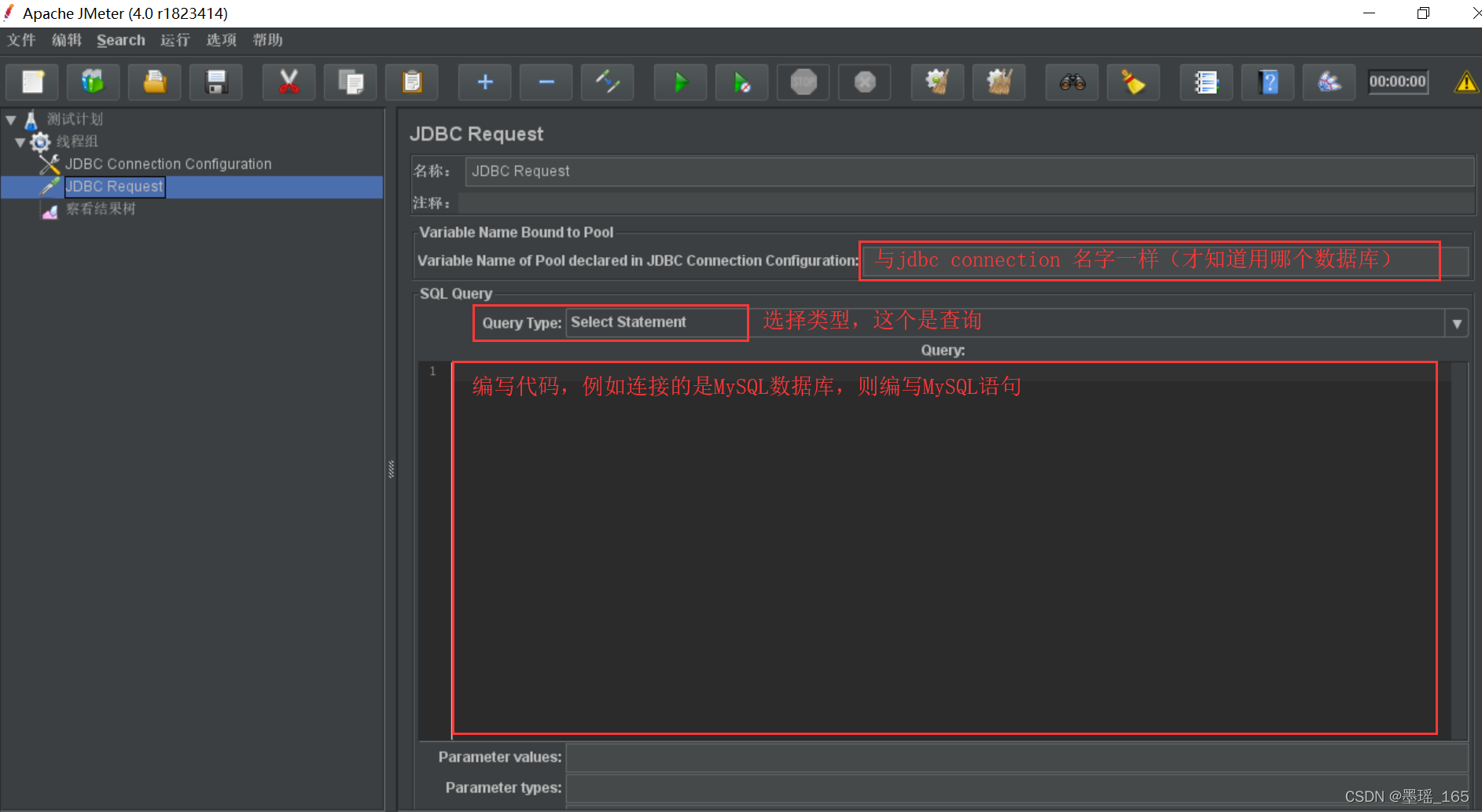Open the 运行 menu
Screen dimensions: 1482x812
click(x=175, y=40)
